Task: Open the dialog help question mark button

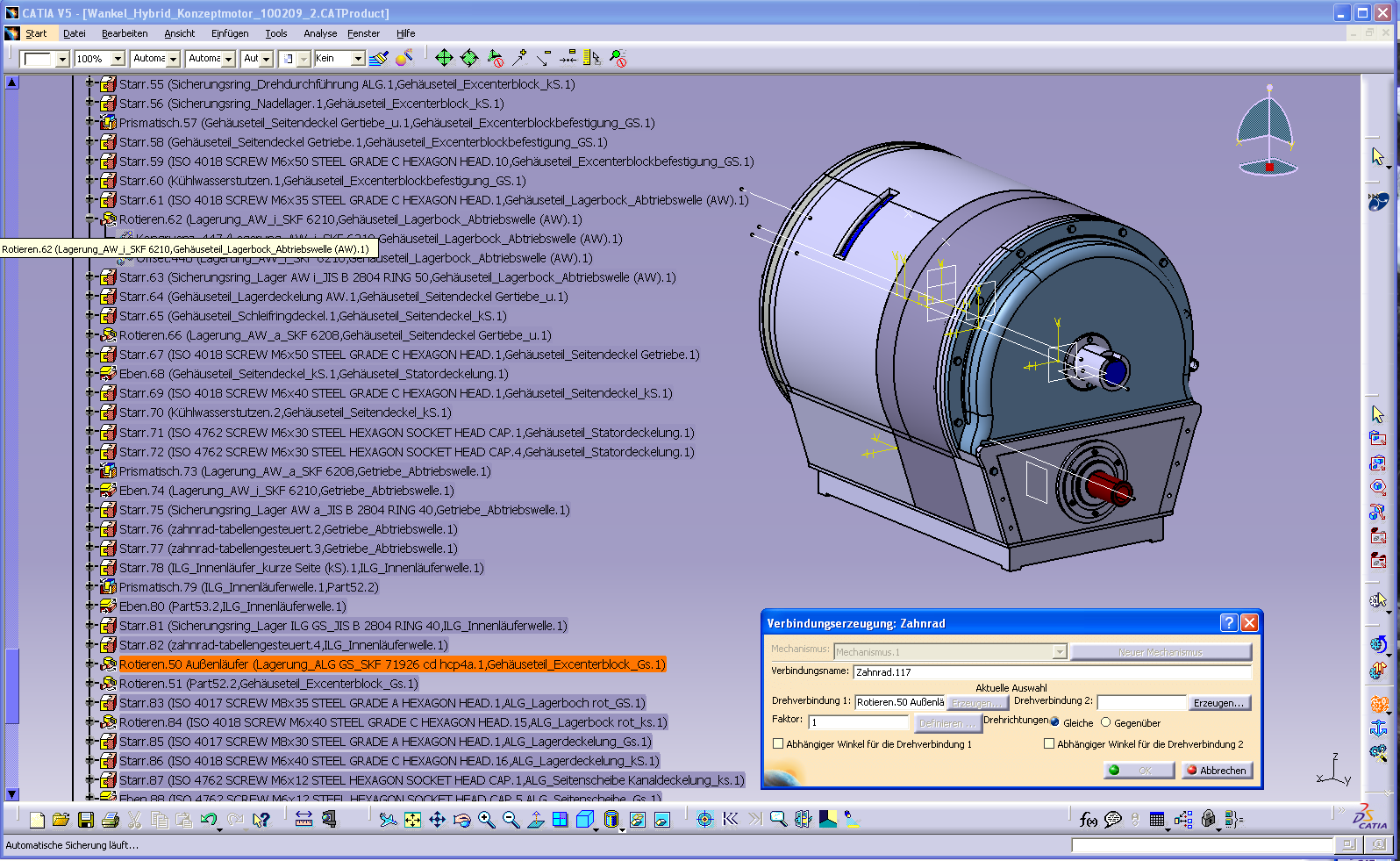Action: click(1229, 623)
